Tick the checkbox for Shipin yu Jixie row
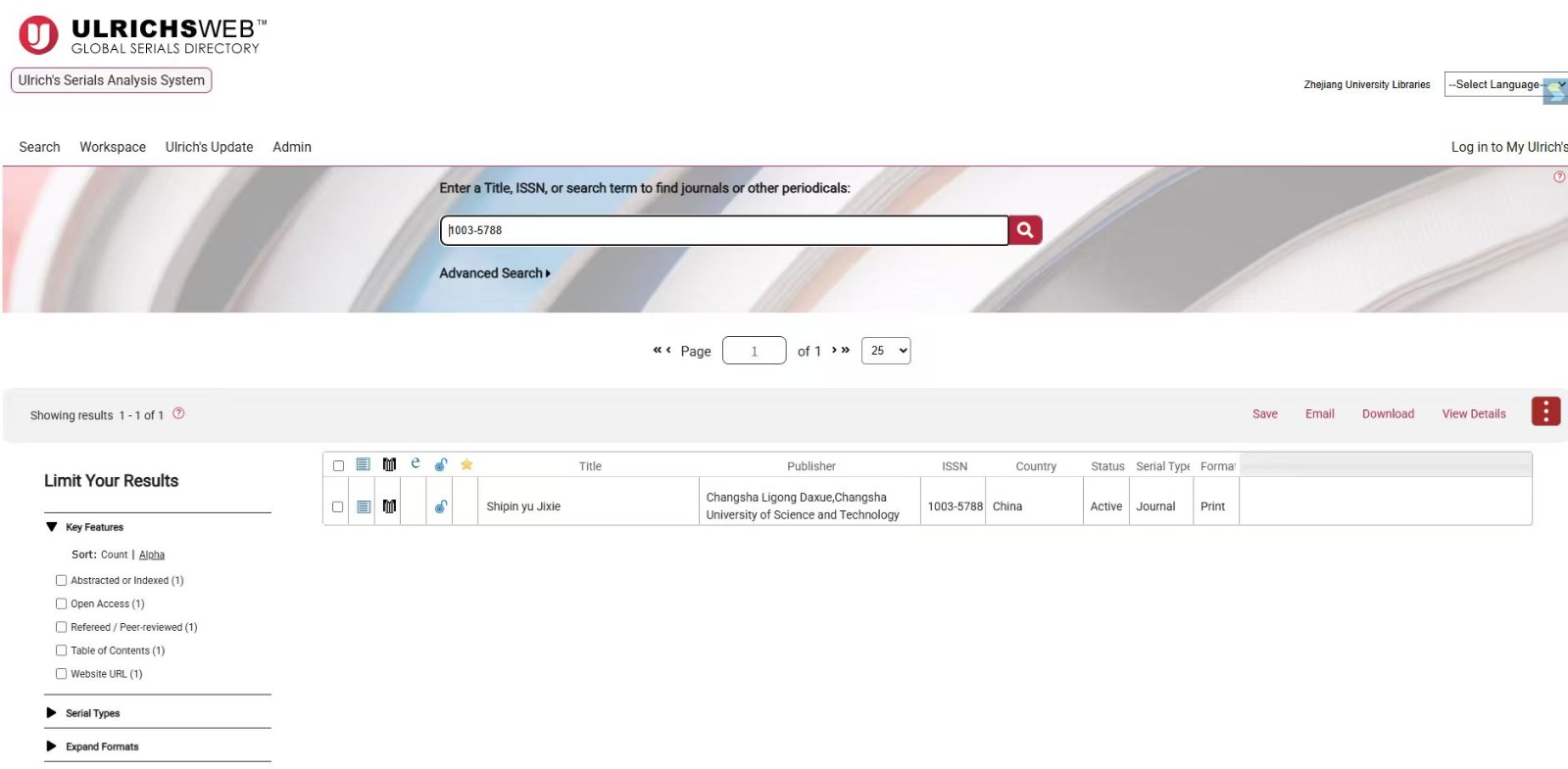 coord(338,506)
